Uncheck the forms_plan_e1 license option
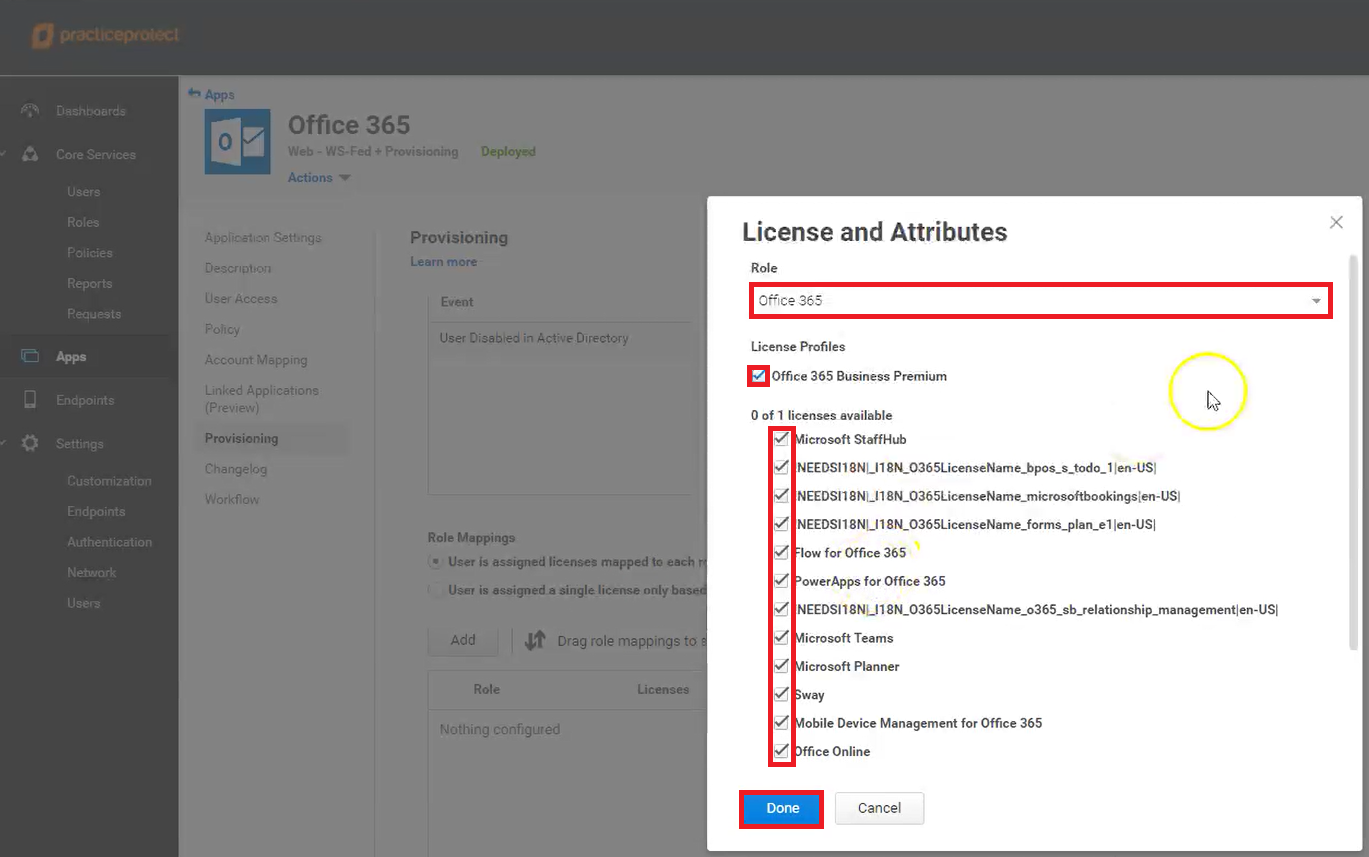This screenshot has height=857, width=1369. coord(781,523)
